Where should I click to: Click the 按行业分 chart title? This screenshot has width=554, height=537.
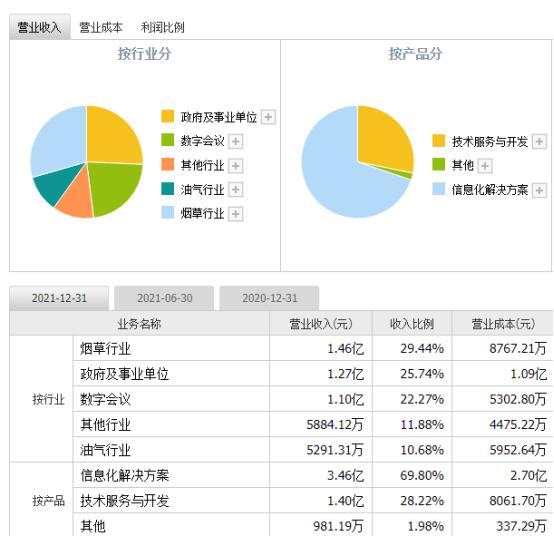(x=145, y=54)
